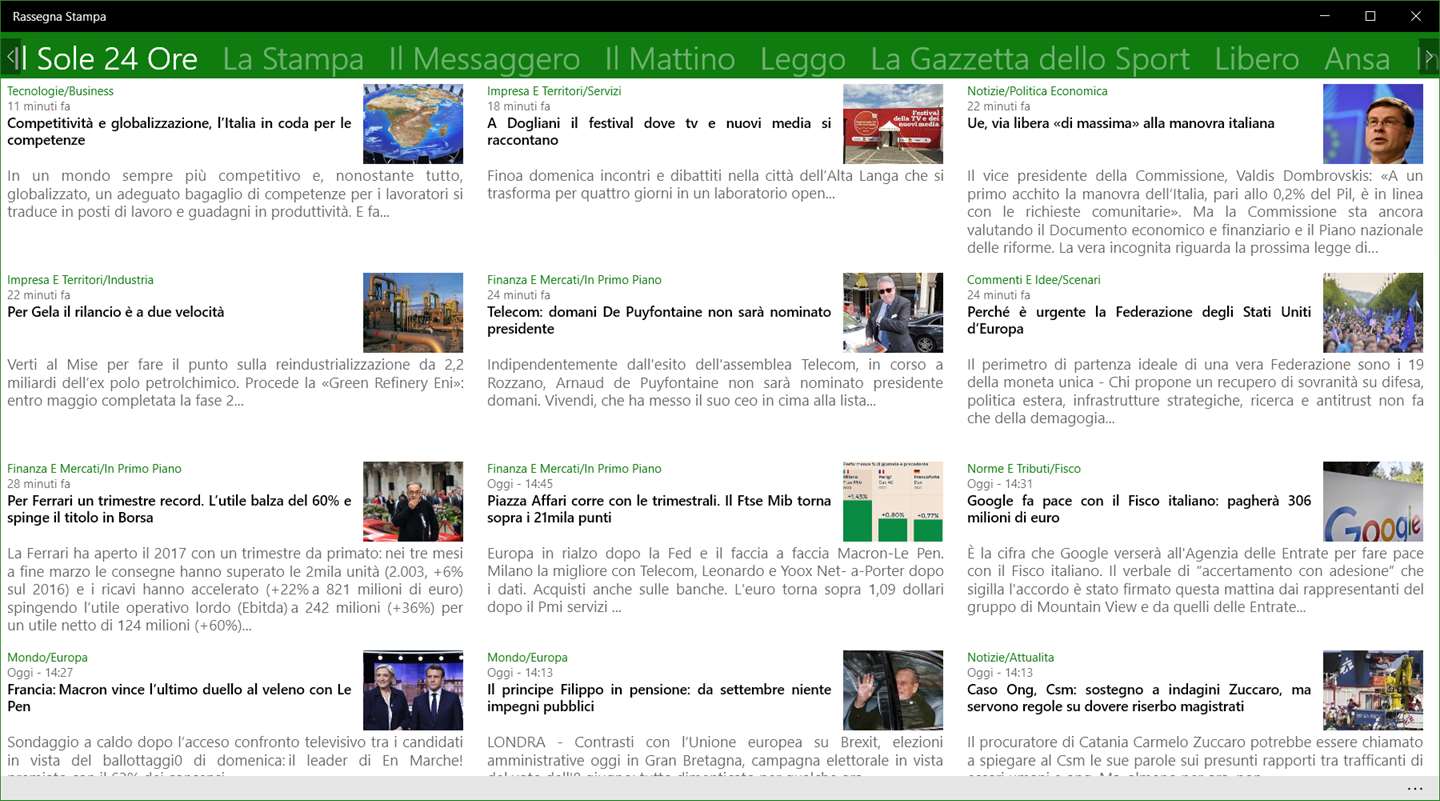The height and width of the screenshot is (801, 1440).
Task: Open headline A Dogliani il festival
Action: pyautogui.click(x=659, y=132)
